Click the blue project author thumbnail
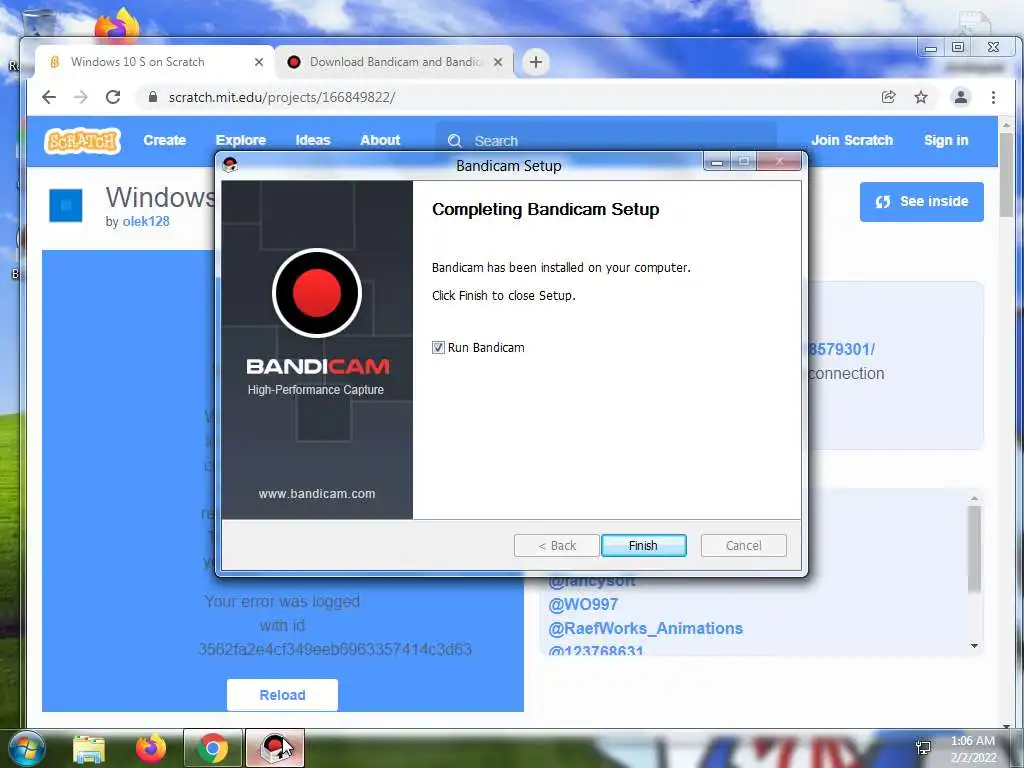1024x768 pixels. (66, 206)
